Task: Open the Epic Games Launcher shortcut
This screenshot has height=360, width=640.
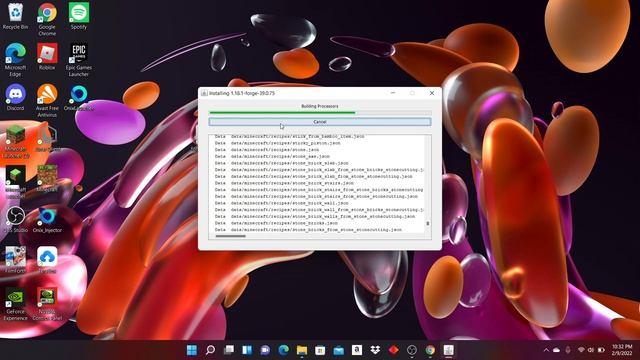Action: pos(79,60)
